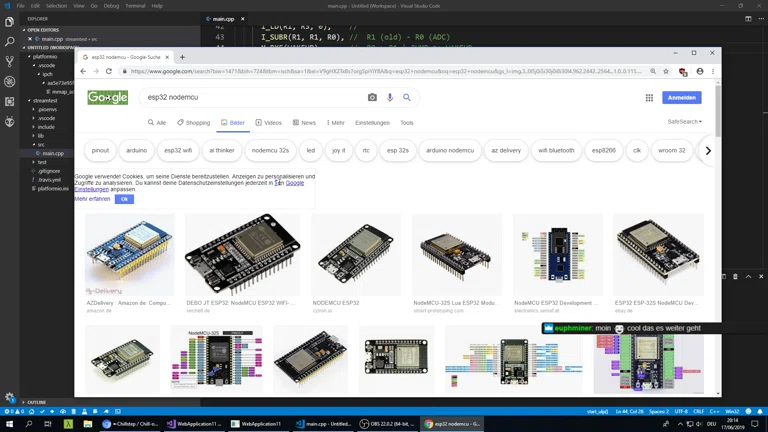Open the AZDelivery ESP32 image result
The height and width of the screenshot is (432, 768).
pos(129,255)
